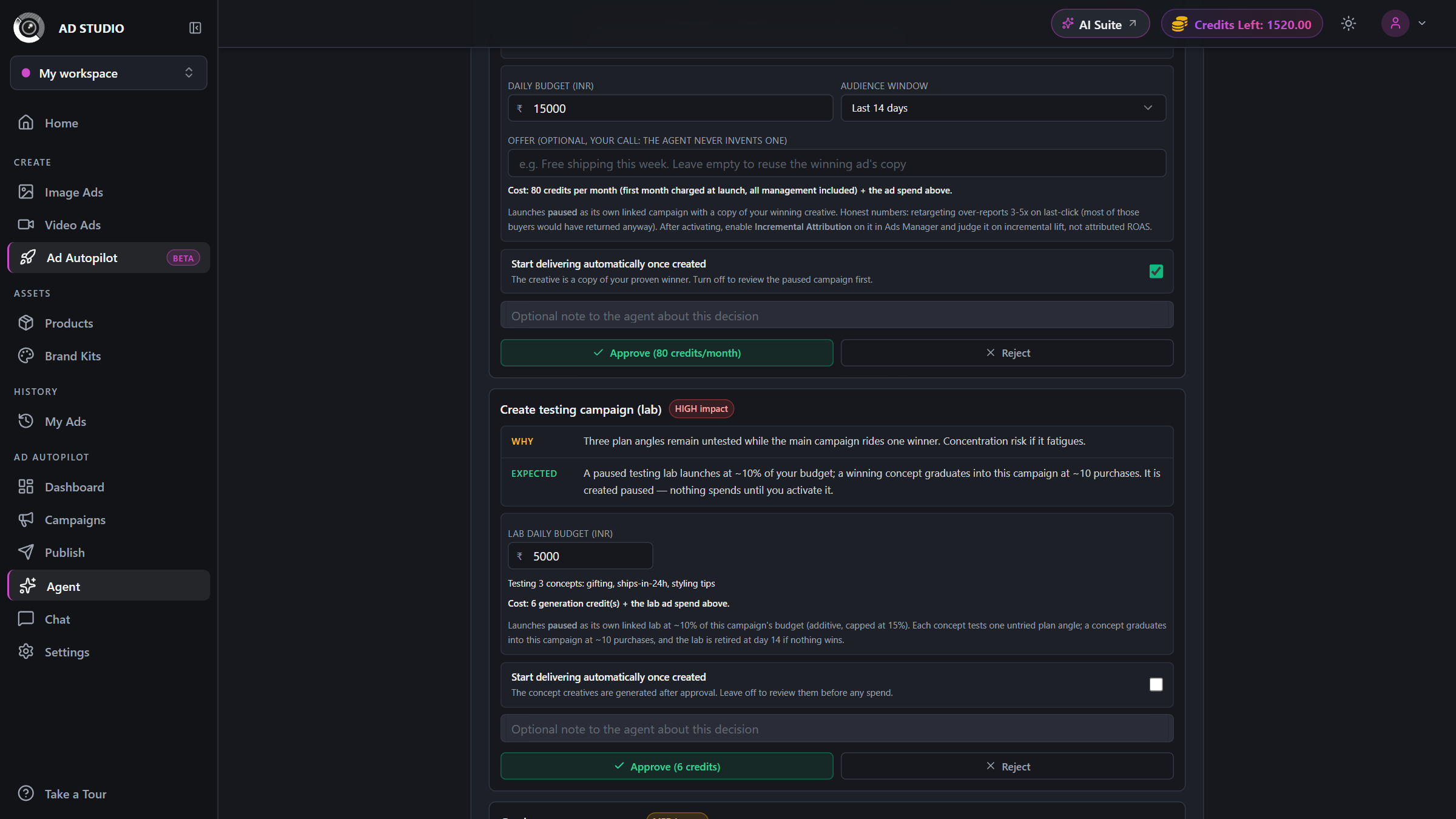
Task: Click the Campaigns megaphone icon
Action: pos(25,519)
